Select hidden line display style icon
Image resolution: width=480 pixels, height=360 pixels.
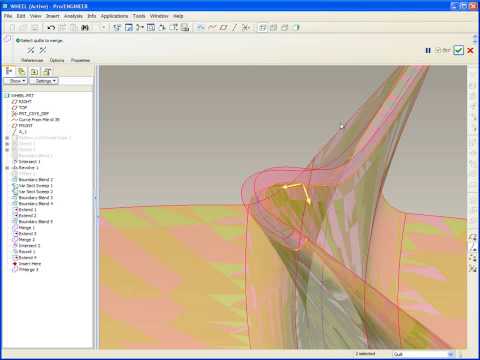[x=274, y=28]
